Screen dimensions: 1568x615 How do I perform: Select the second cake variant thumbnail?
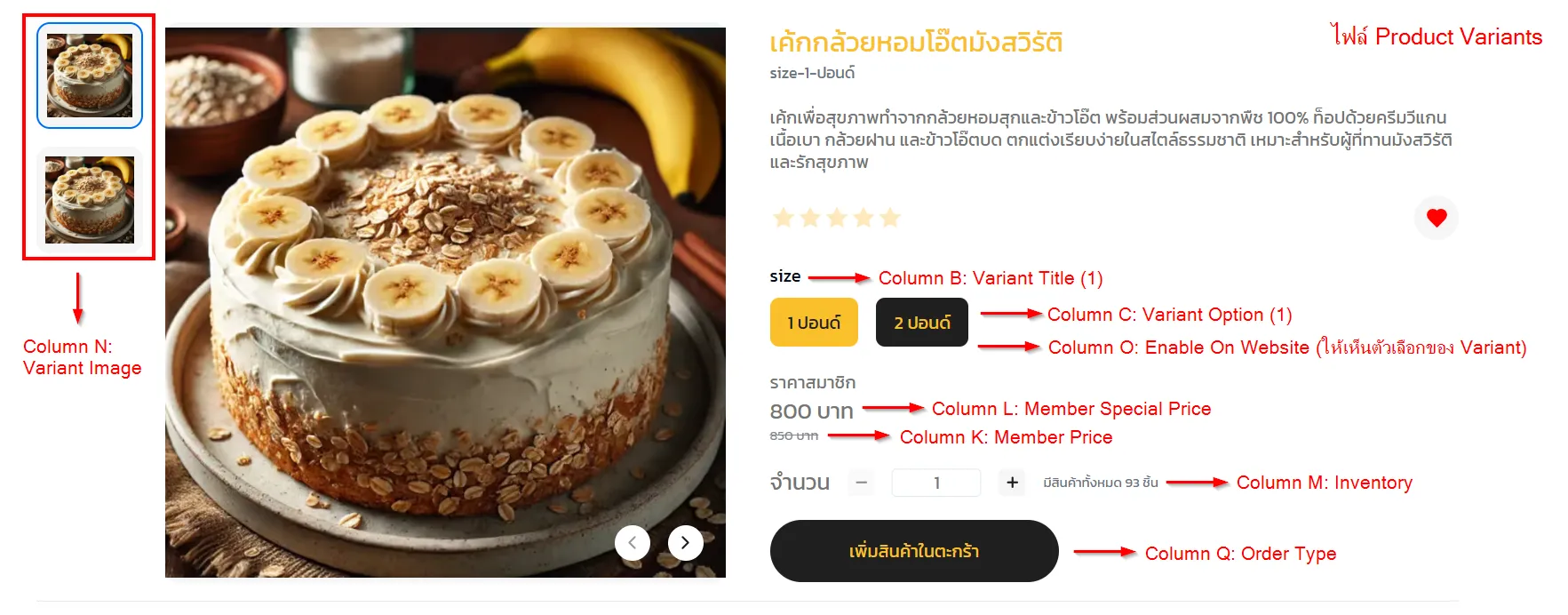click(x=90, y=199)
